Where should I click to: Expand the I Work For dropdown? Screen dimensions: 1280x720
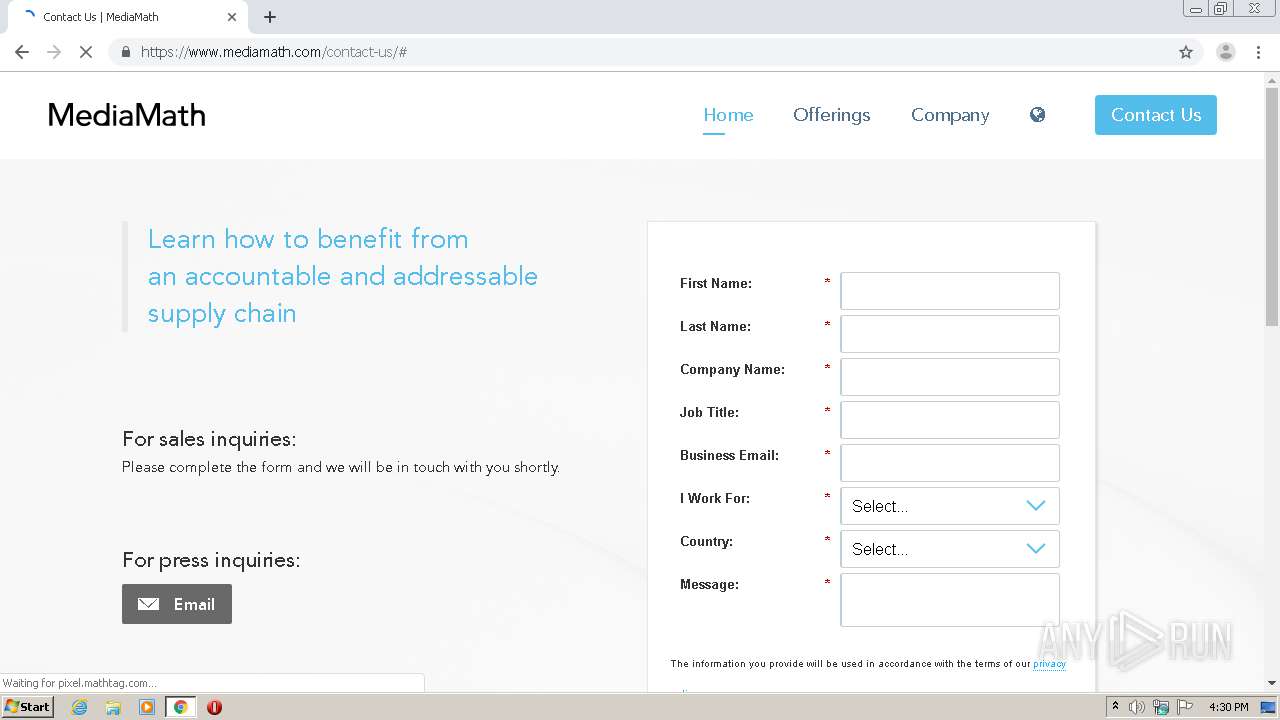click(950, 506)
